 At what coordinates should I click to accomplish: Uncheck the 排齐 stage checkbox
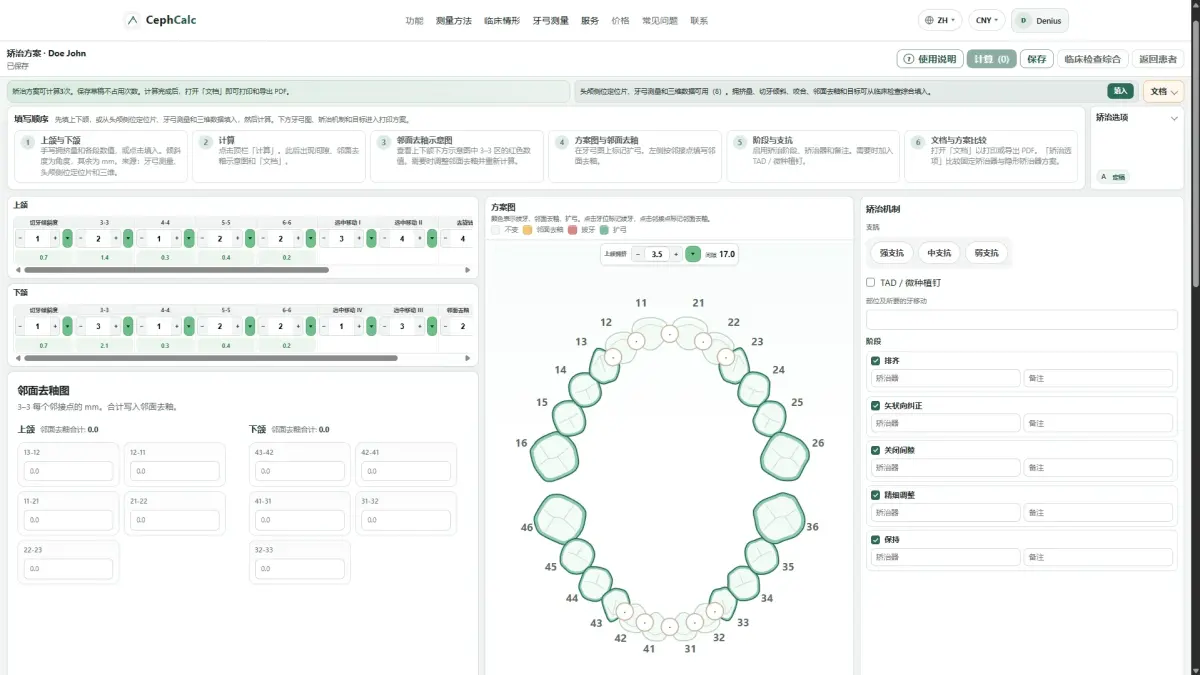click(x=876, y=360)
